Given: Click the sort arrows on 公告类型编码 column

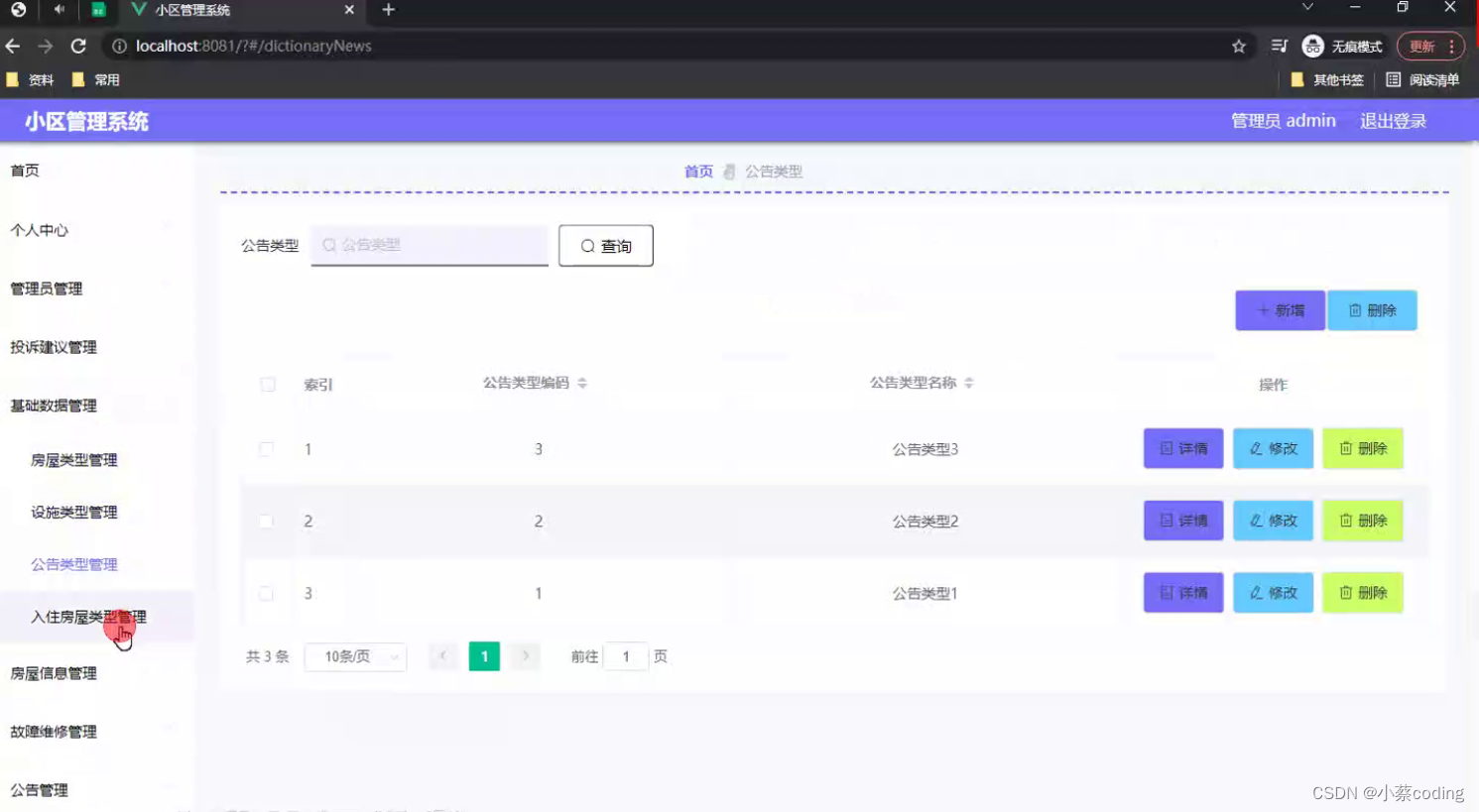Looking at the screenshot, I should point(583,382).
